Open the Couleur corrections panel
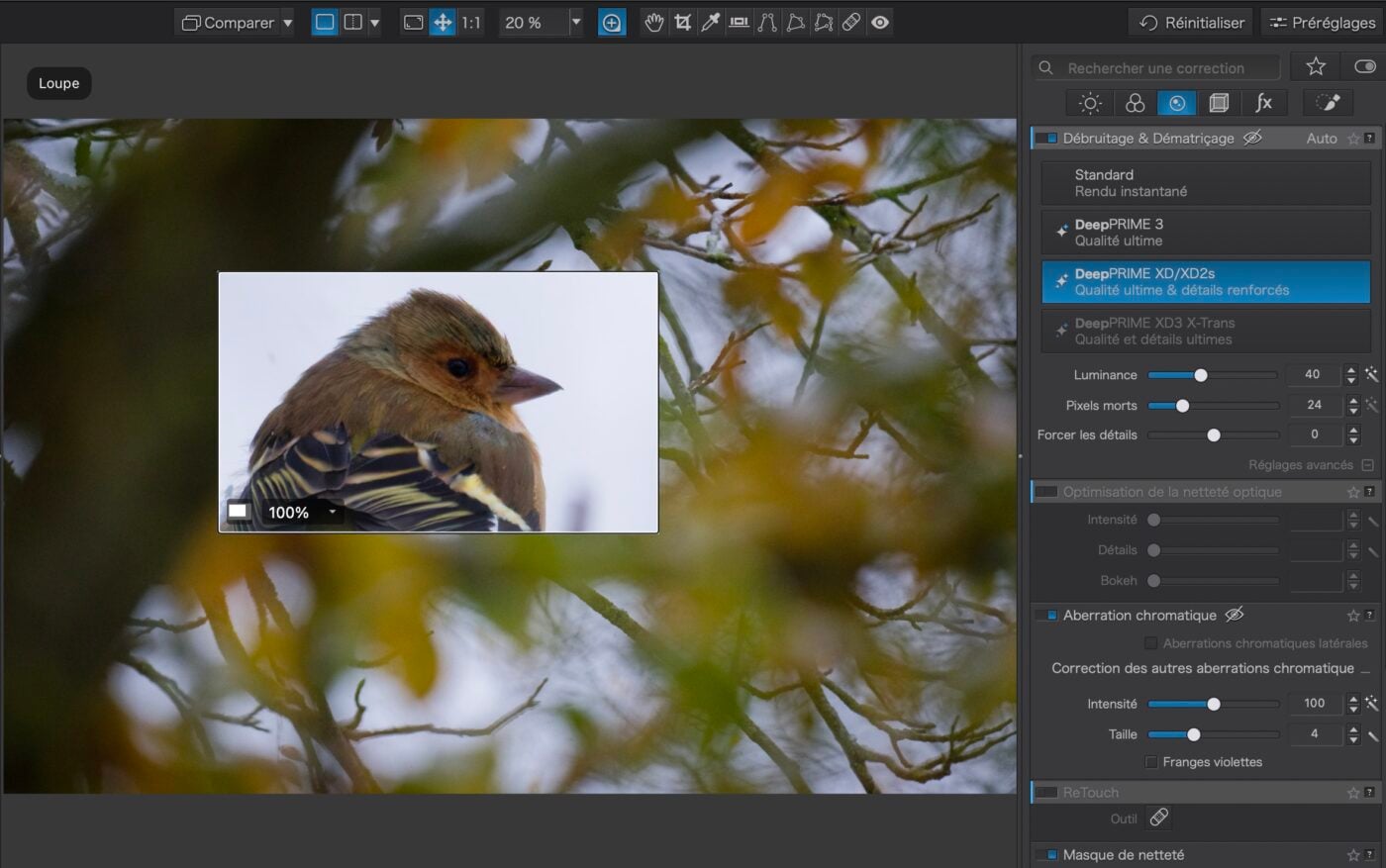This screenshot has height=868, width=1386. (1134, 102)
